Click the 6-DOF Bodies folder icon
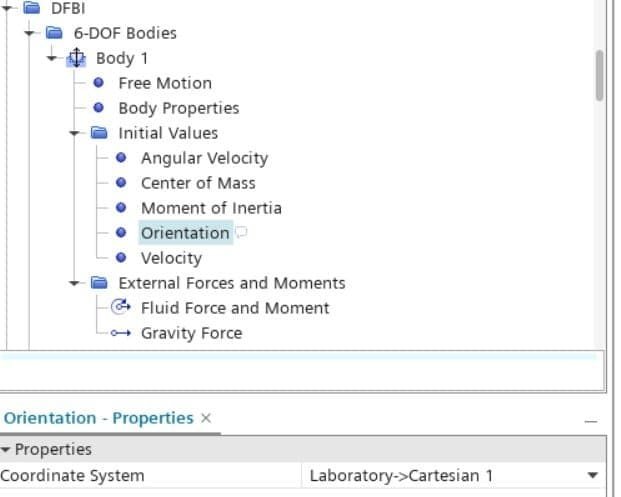 point(54,33)
